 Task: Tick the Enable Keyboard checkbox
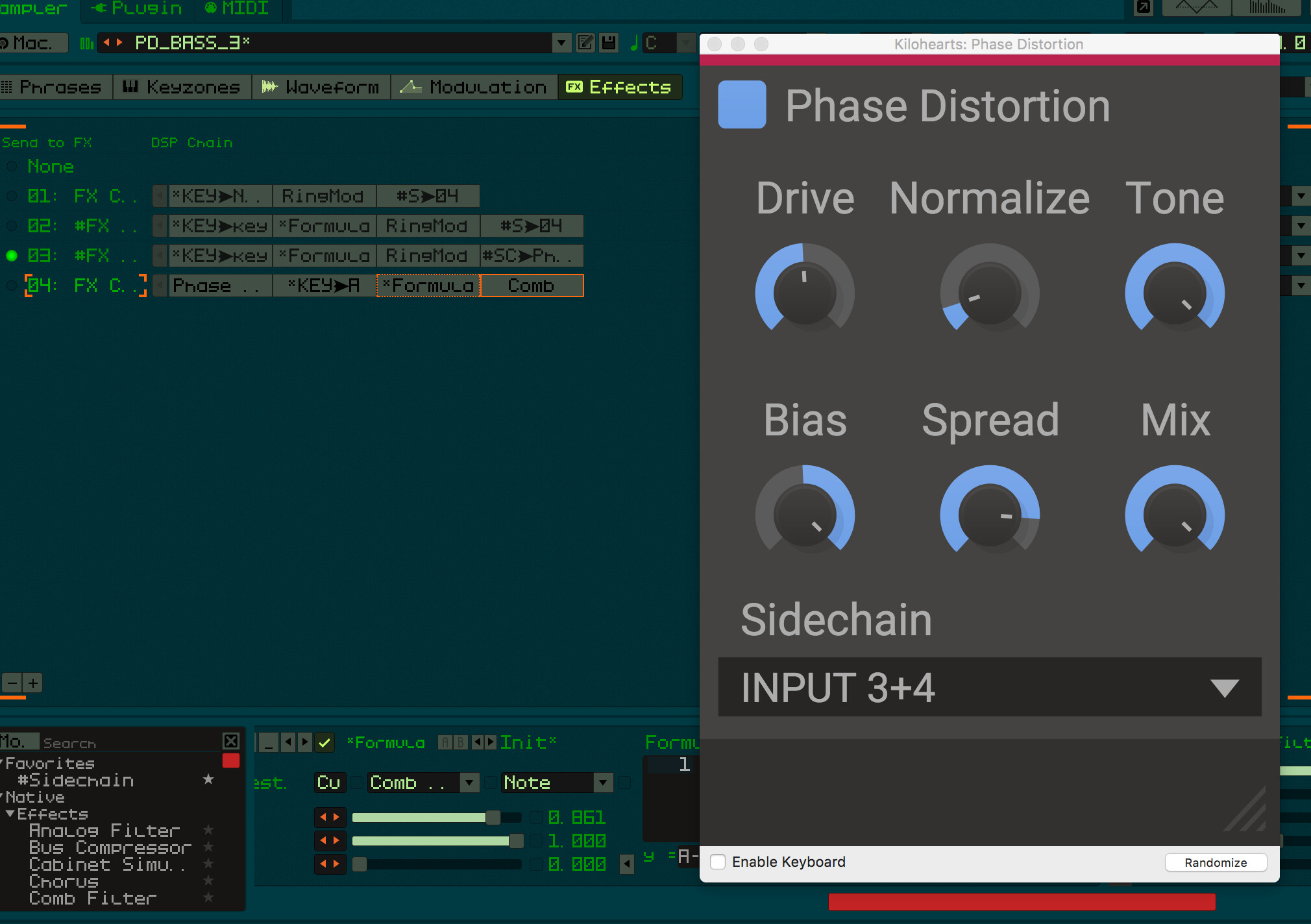(x=718, y=862)
